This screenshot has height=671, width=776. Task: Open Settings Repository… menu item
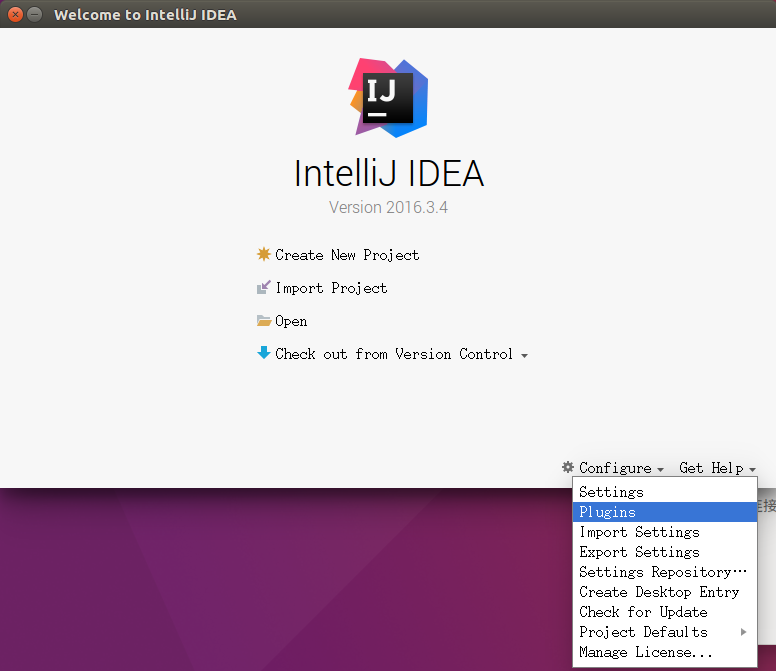pos(665,572)
